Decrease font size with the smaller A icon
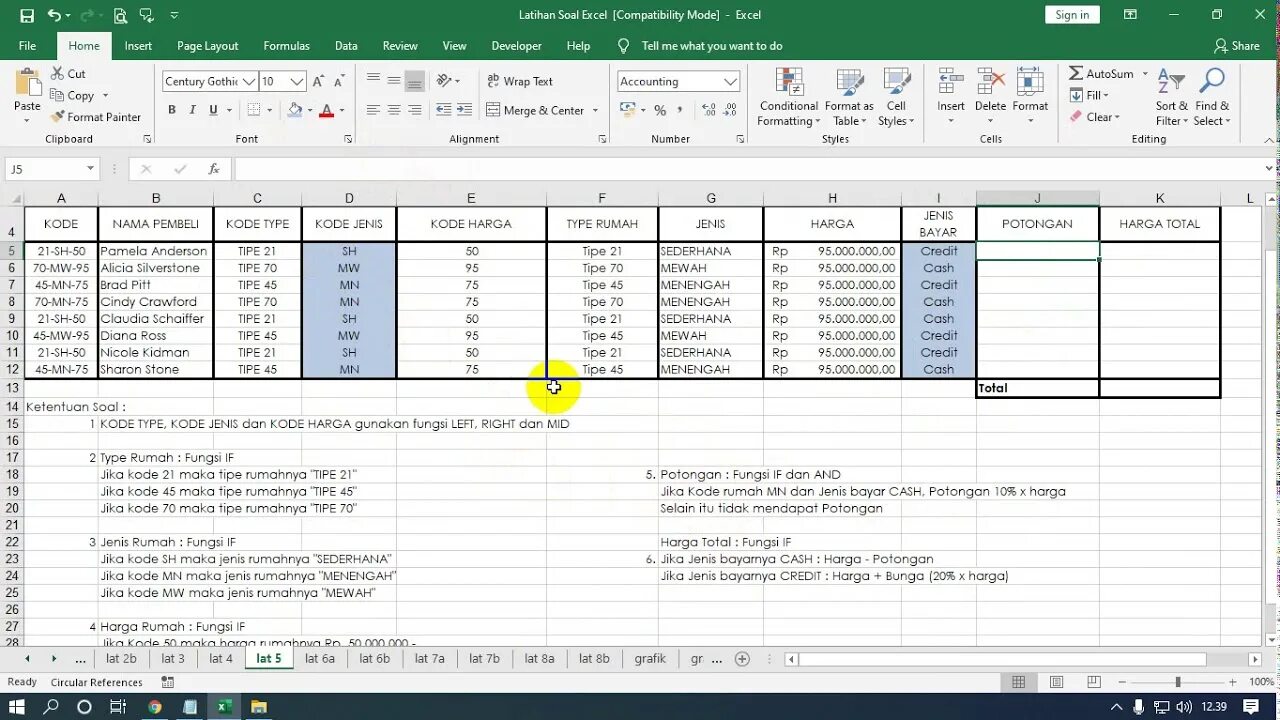Screen dimensions: 1280x720 coord(340,82)
